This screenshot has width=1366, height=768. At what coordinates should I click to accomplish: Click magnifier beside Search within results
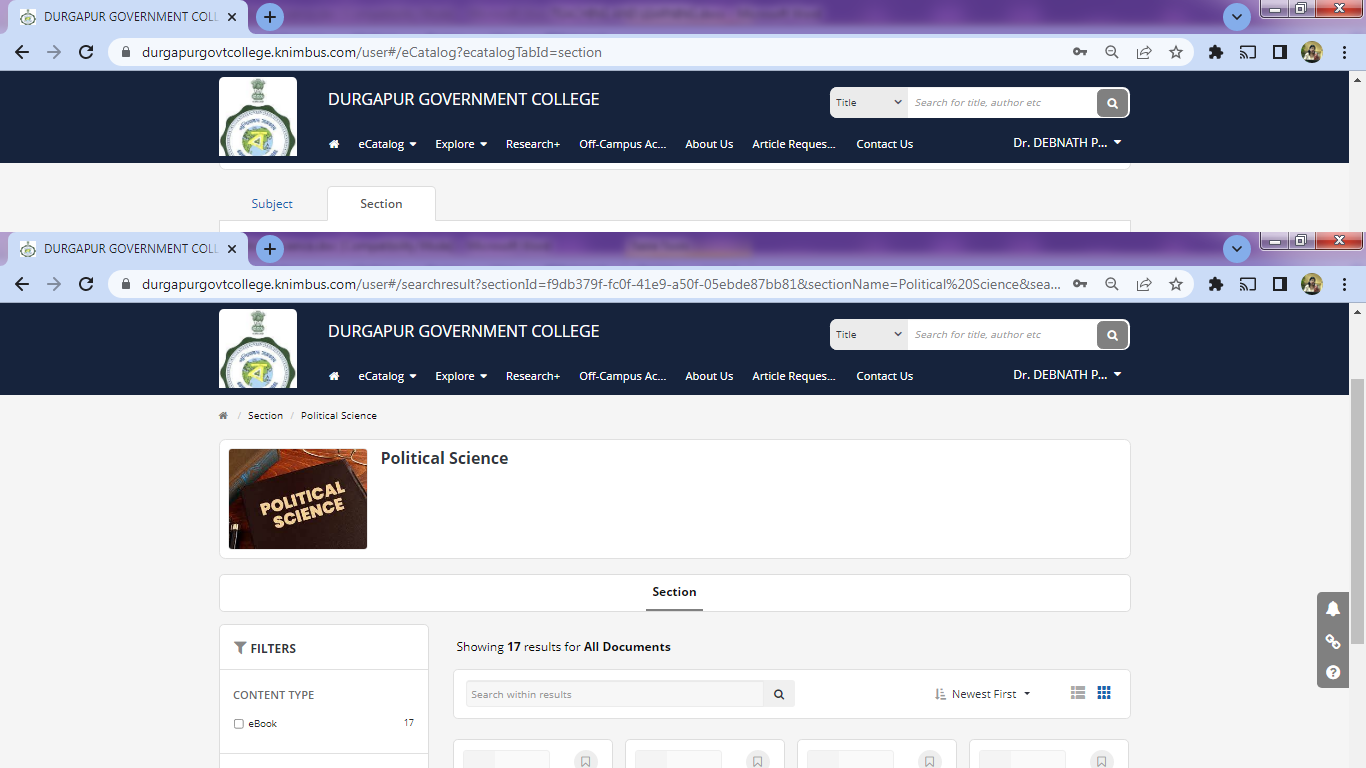pyautogui.click(x=779, y=694)
